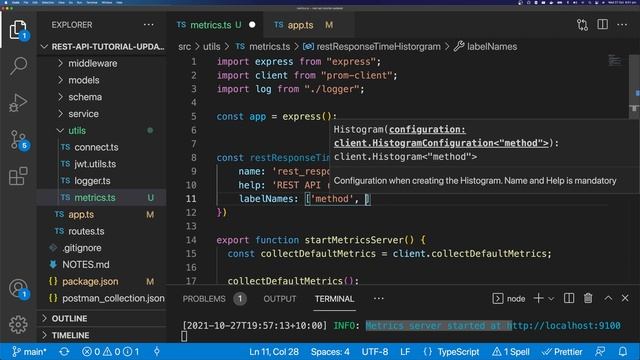Open the OUTPUT panel tab
The width and height of the screenshot is (640, 360).
[280, 299]
